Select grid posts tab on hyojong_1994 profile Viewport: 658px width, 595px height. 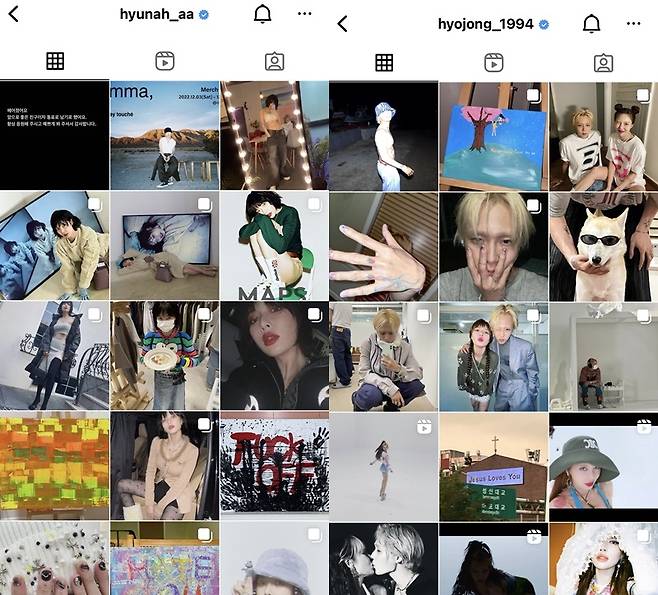coord(384,63)
